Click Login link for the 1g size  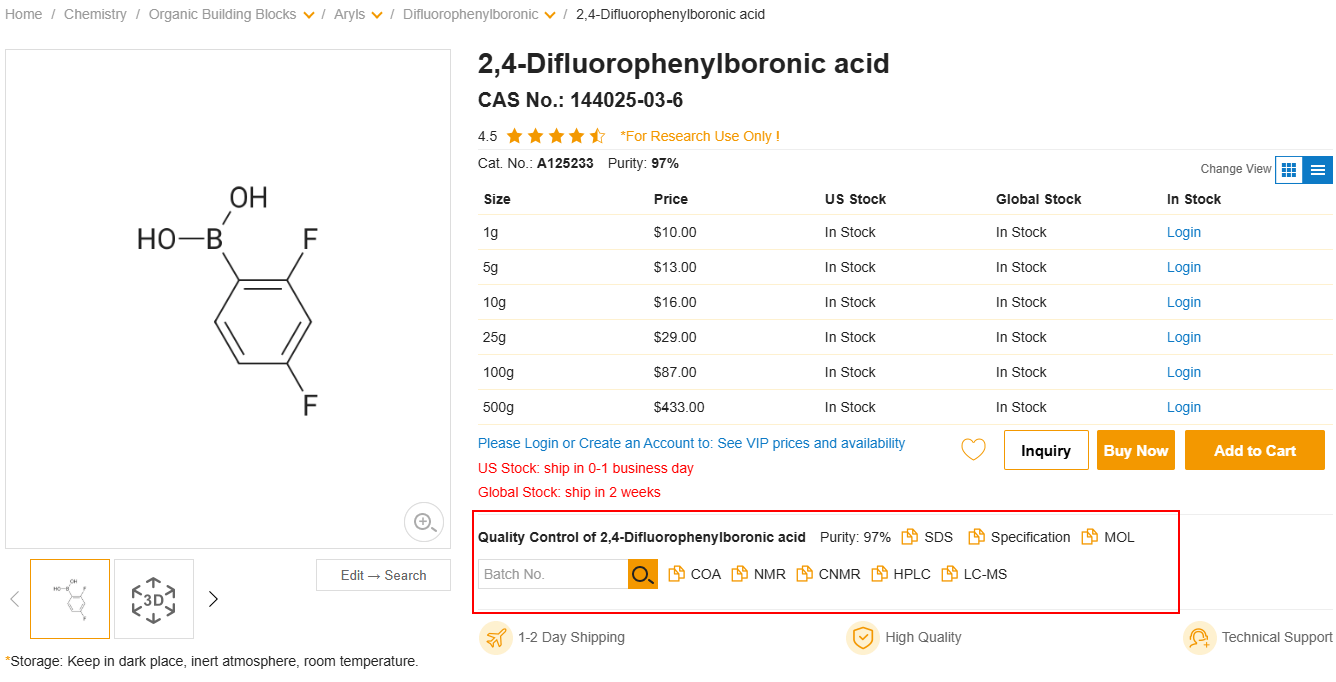pyautogui.click(x=1184, y=232)
